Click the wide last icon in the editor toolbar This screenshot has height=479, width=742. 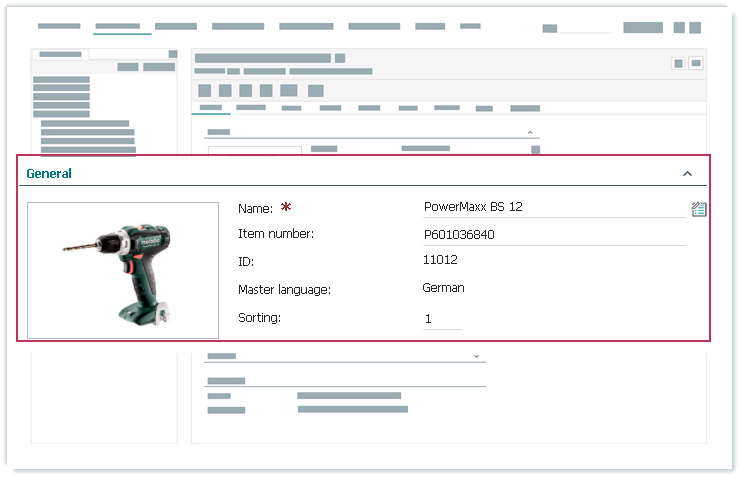[315, 90]
